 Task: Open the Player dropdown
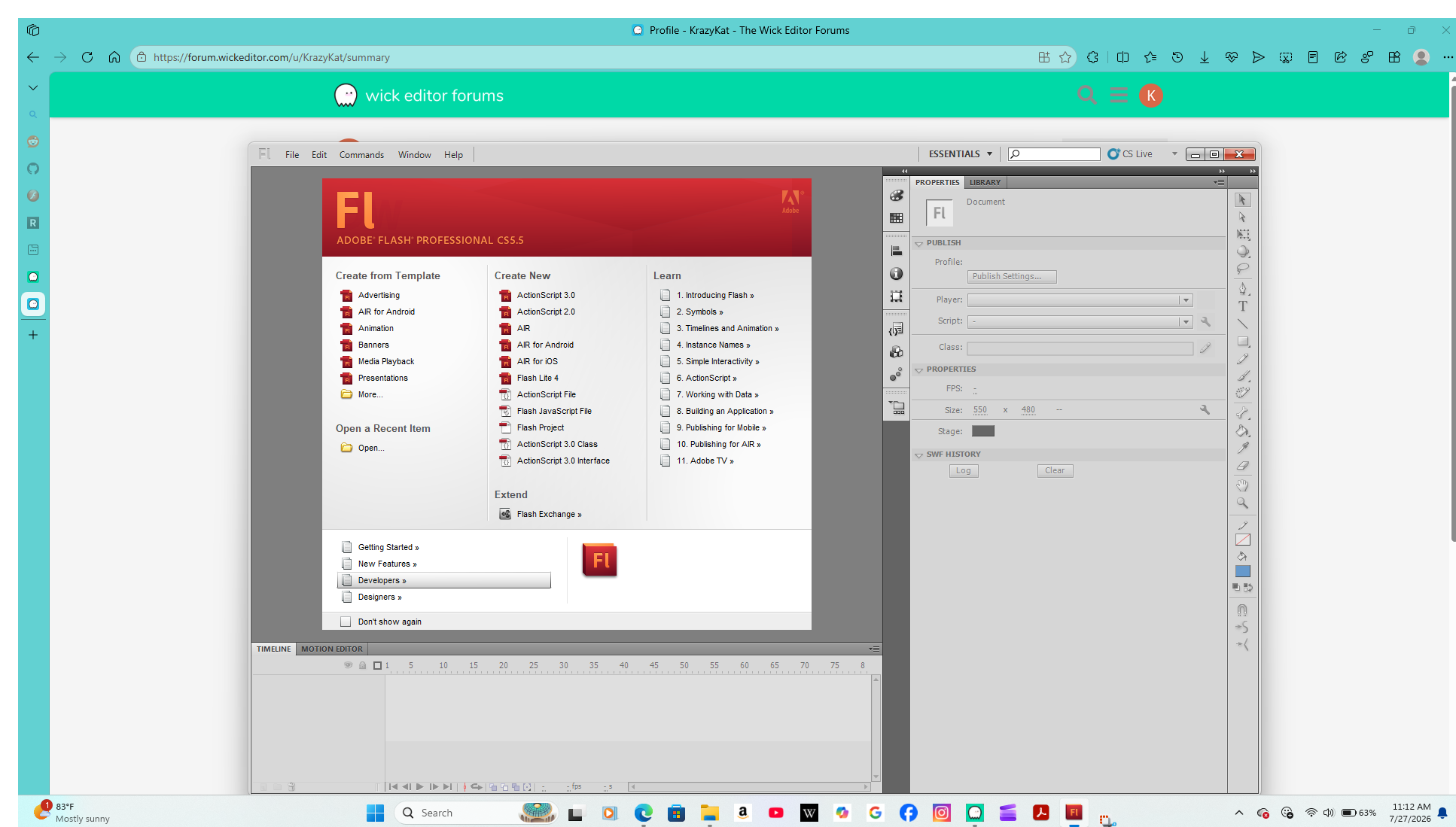1080,300
